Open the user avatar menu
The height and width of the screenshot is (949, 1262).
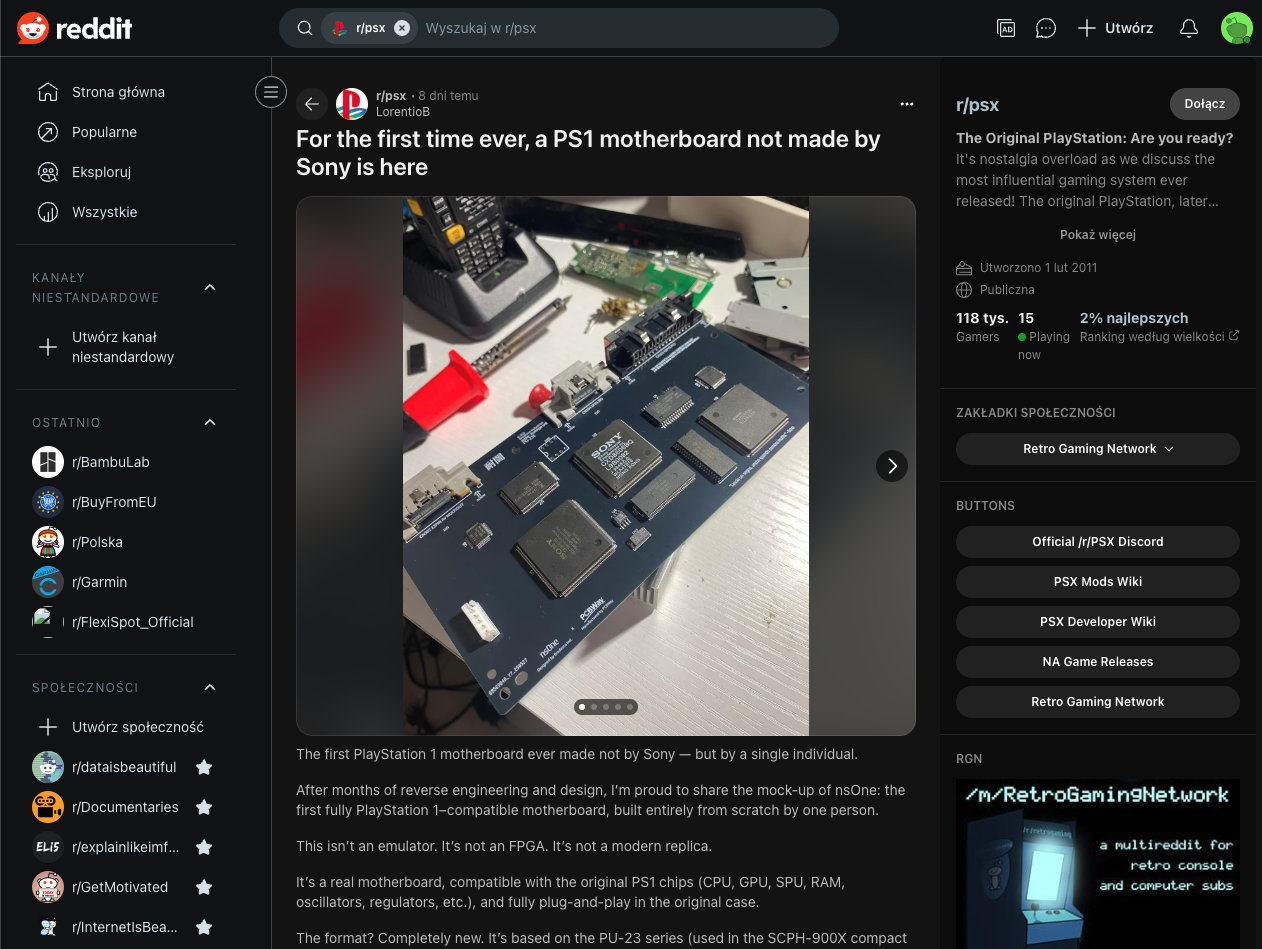(1236, 28)
